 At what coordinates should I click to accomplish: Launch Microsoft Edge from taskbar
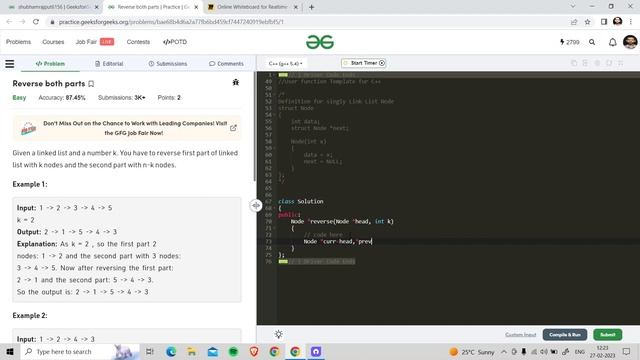pos(171,351)
